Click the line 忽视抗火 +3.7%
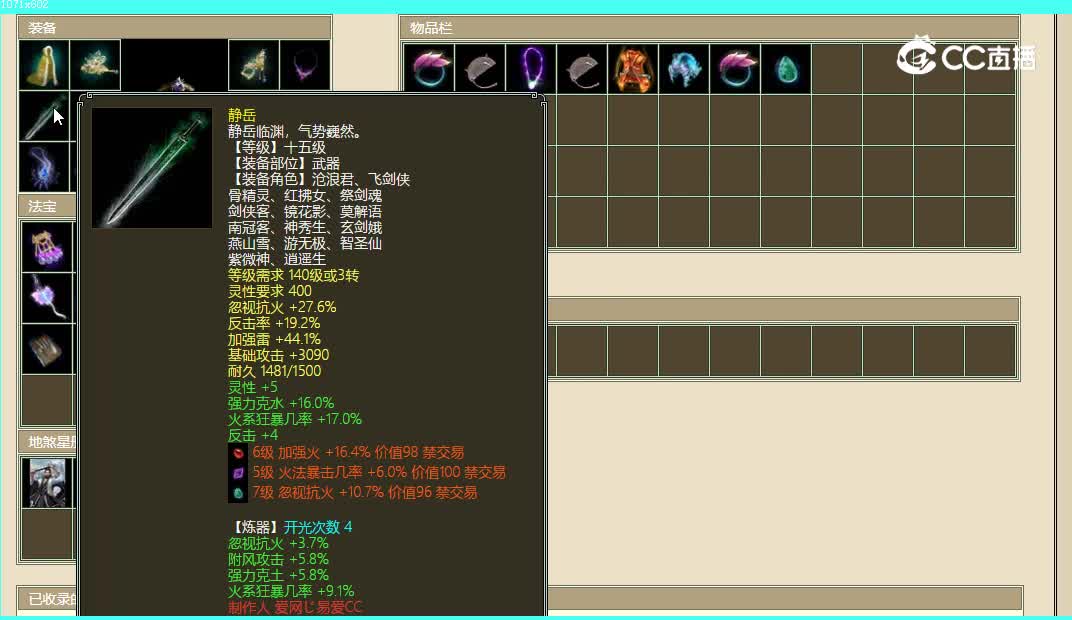This screenshot has width=1072, height=620. coord(278,543)
